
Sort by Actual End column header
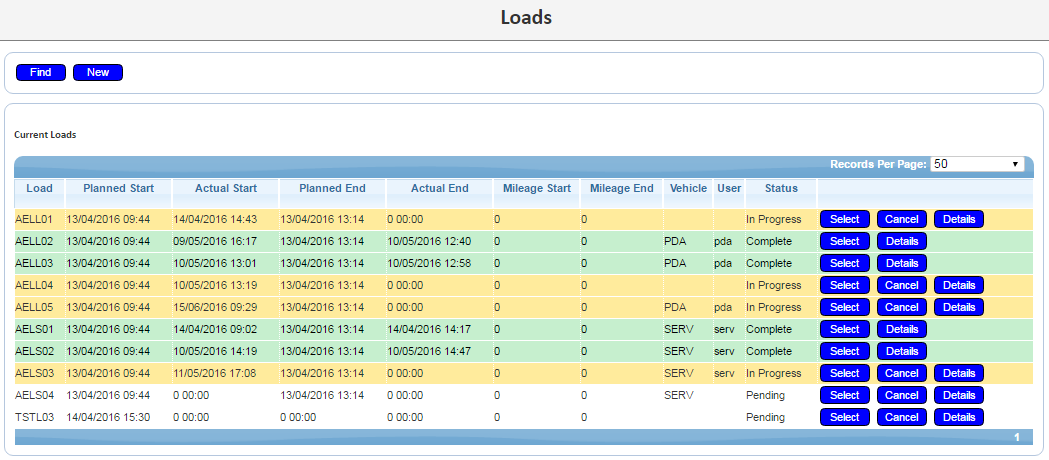(x=440, y=189)
